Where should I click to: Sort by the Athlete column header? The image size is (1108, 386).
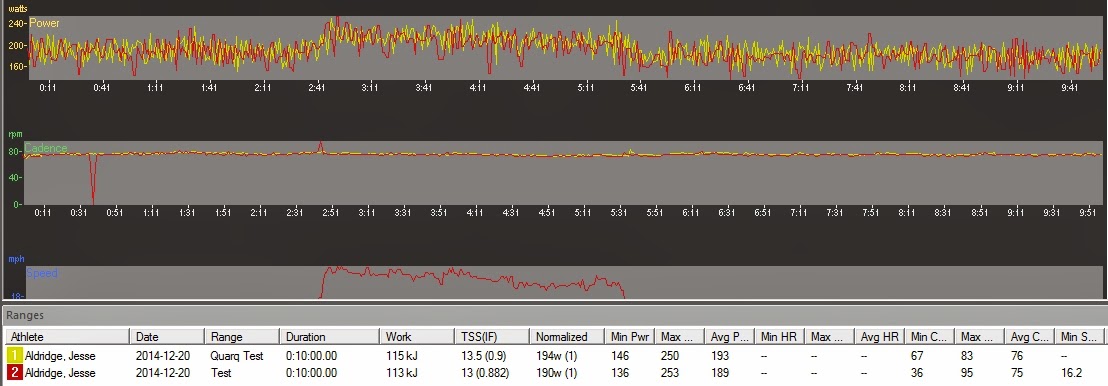point(67,337)
